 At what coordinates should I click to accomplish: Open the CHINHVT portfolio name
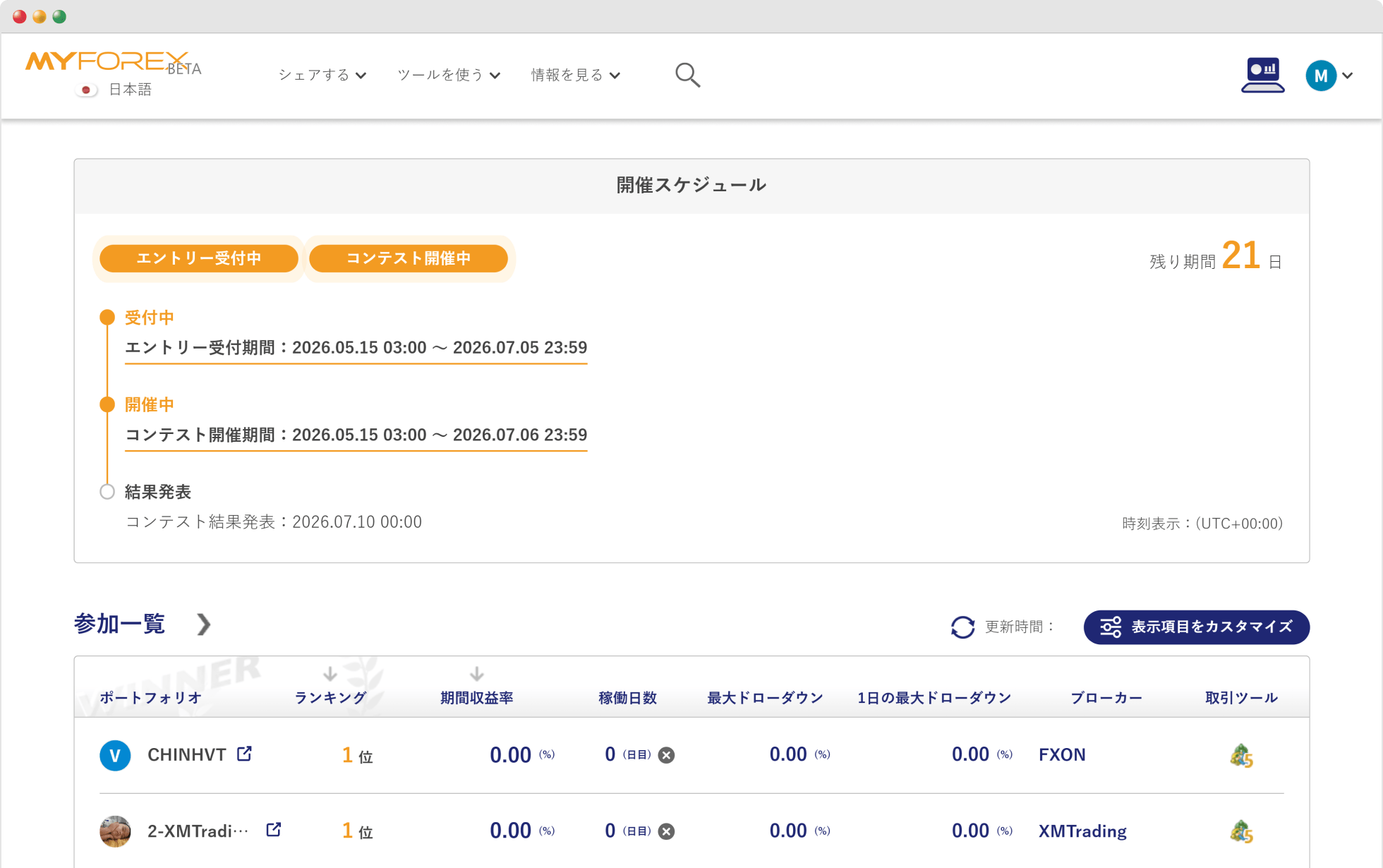point(186,755)
